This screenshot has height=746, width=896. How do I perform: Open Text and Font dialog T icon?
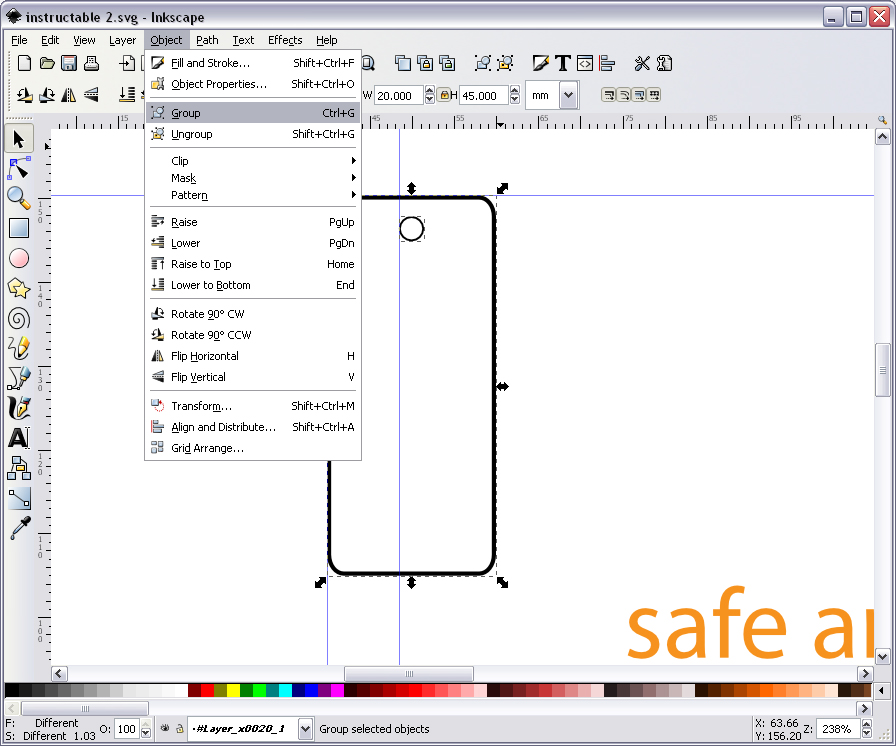(563, 63)
